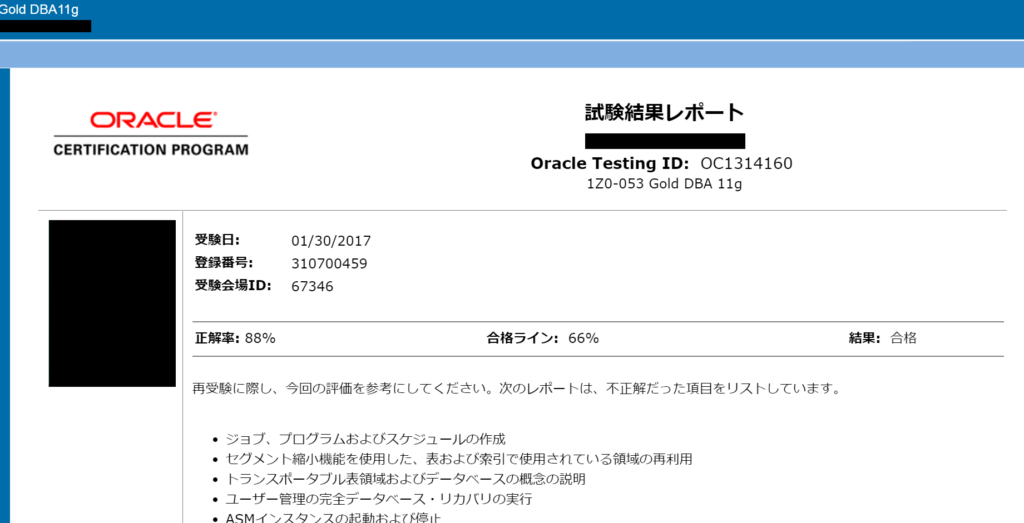1024x523 pixels.
Task: Click the '再受験に際し' advice paragraph
Action: click(x=516, y=389)
